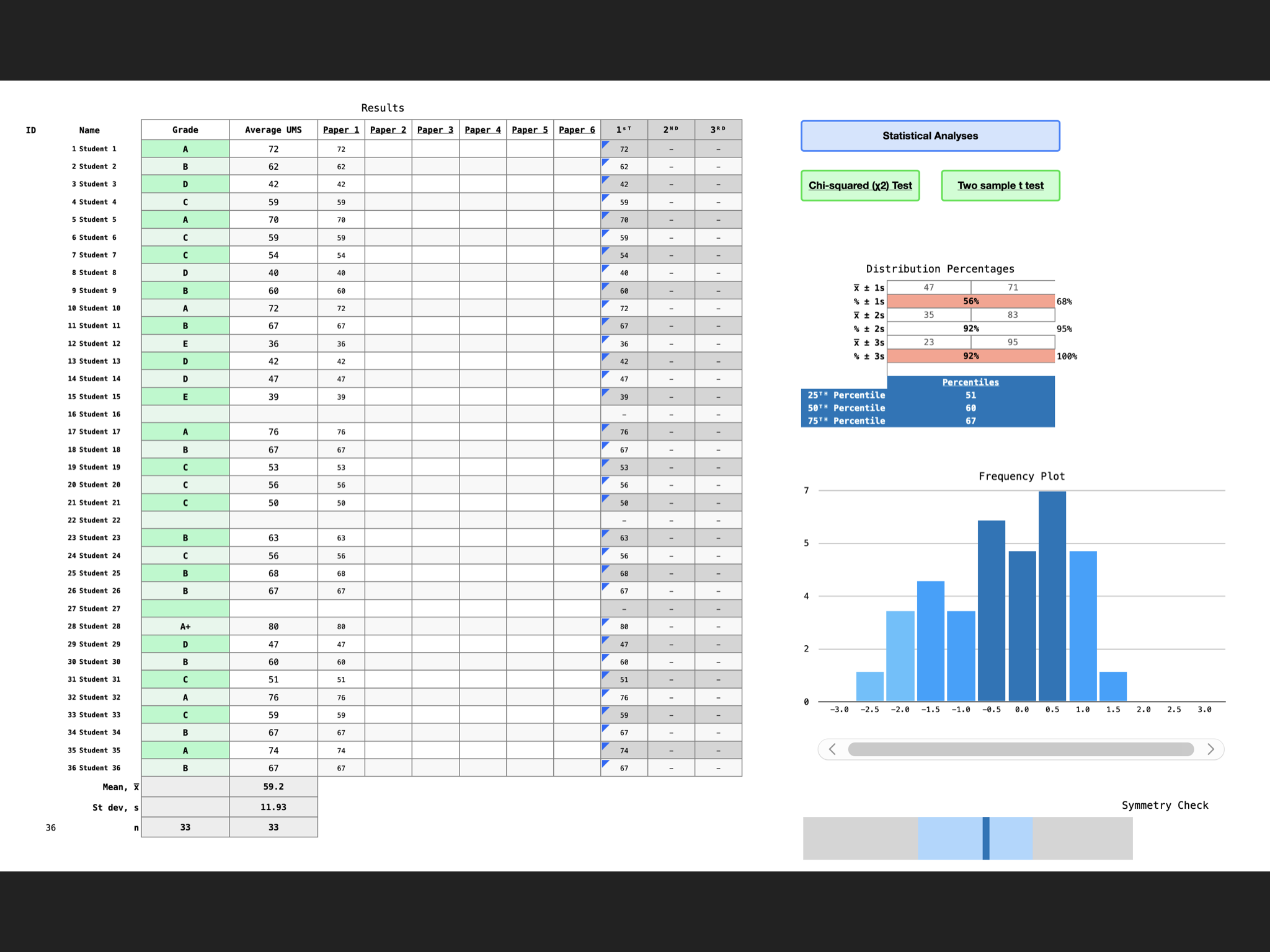Click the dark blue Symmetry Check marker
Viewport: 1270px width, 952px height.
(x=986, y=838)
